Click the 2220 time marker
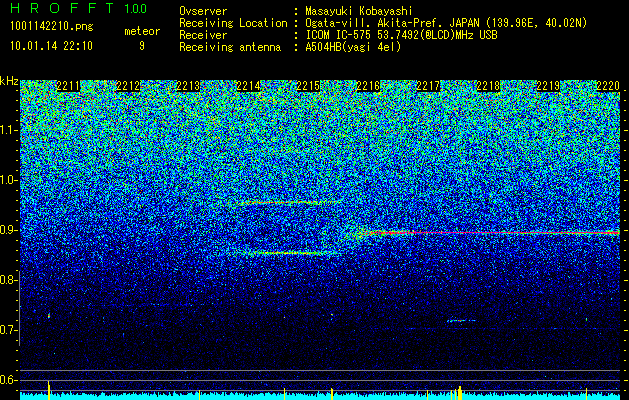The image size is (629, 400). coord(609,86)
